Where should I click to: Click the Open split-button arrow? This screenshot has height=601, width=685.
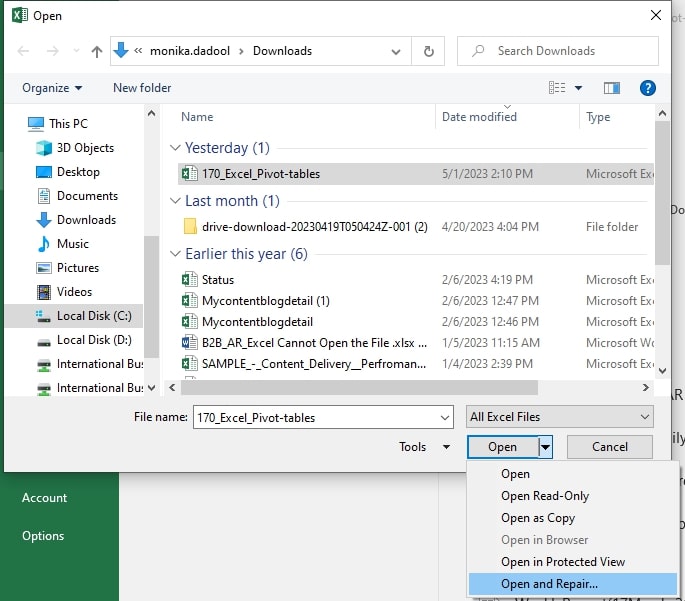[545, 447]
